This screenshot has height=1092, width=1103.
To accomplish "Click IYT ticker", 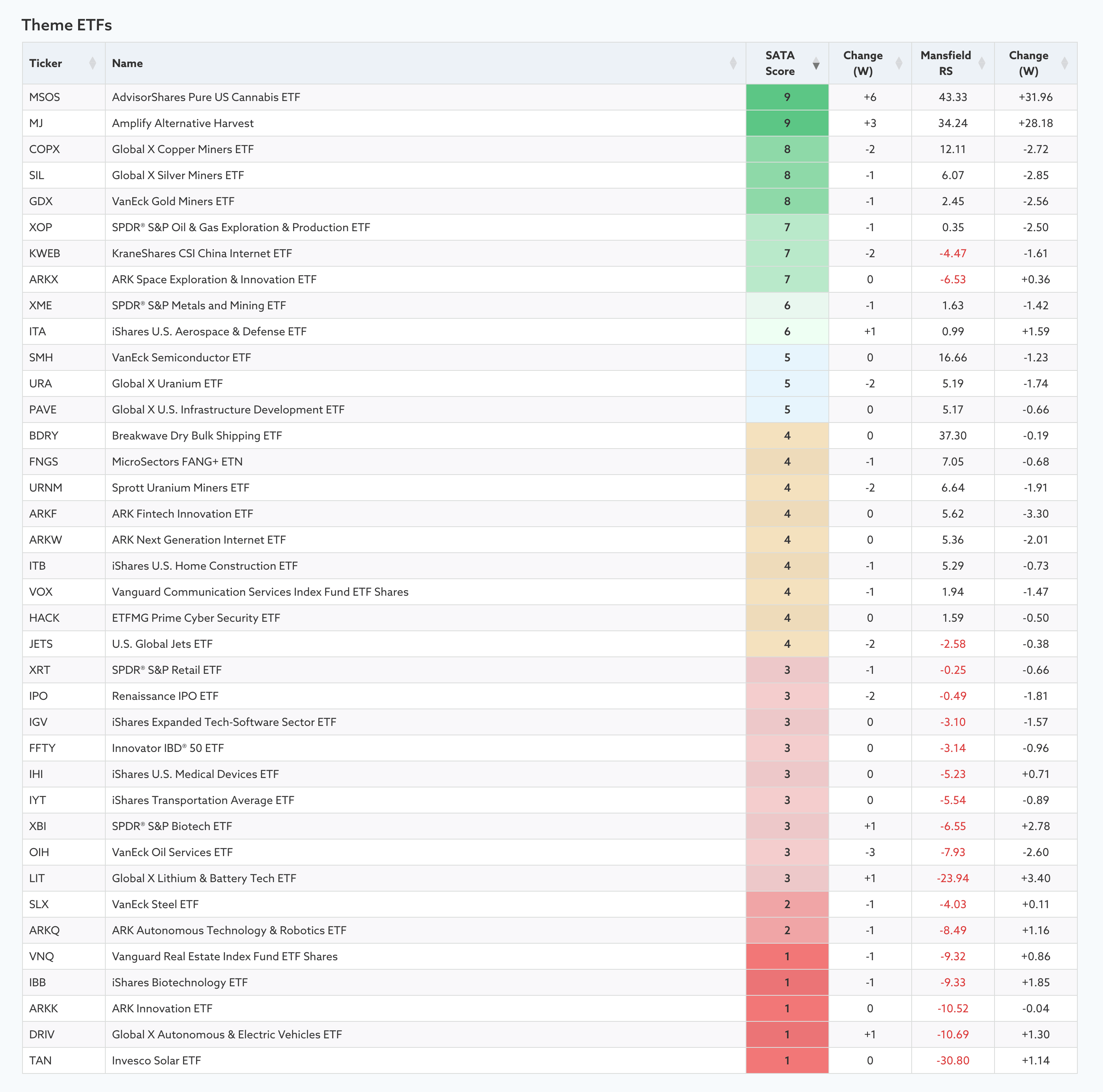I will pyautogui.click(x=38, y=800).
